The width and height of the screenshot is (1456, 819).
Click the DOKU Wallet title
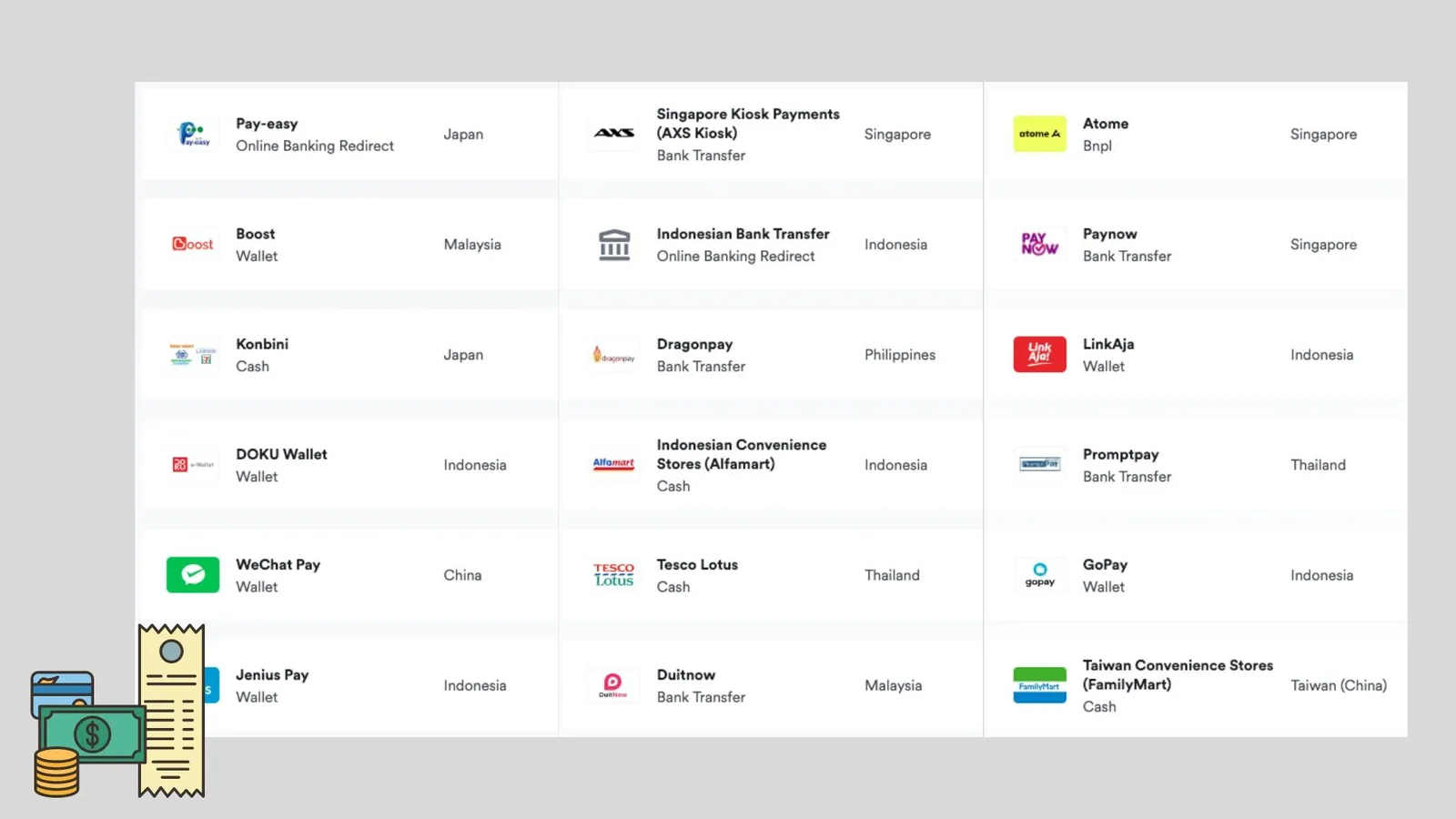281,454
